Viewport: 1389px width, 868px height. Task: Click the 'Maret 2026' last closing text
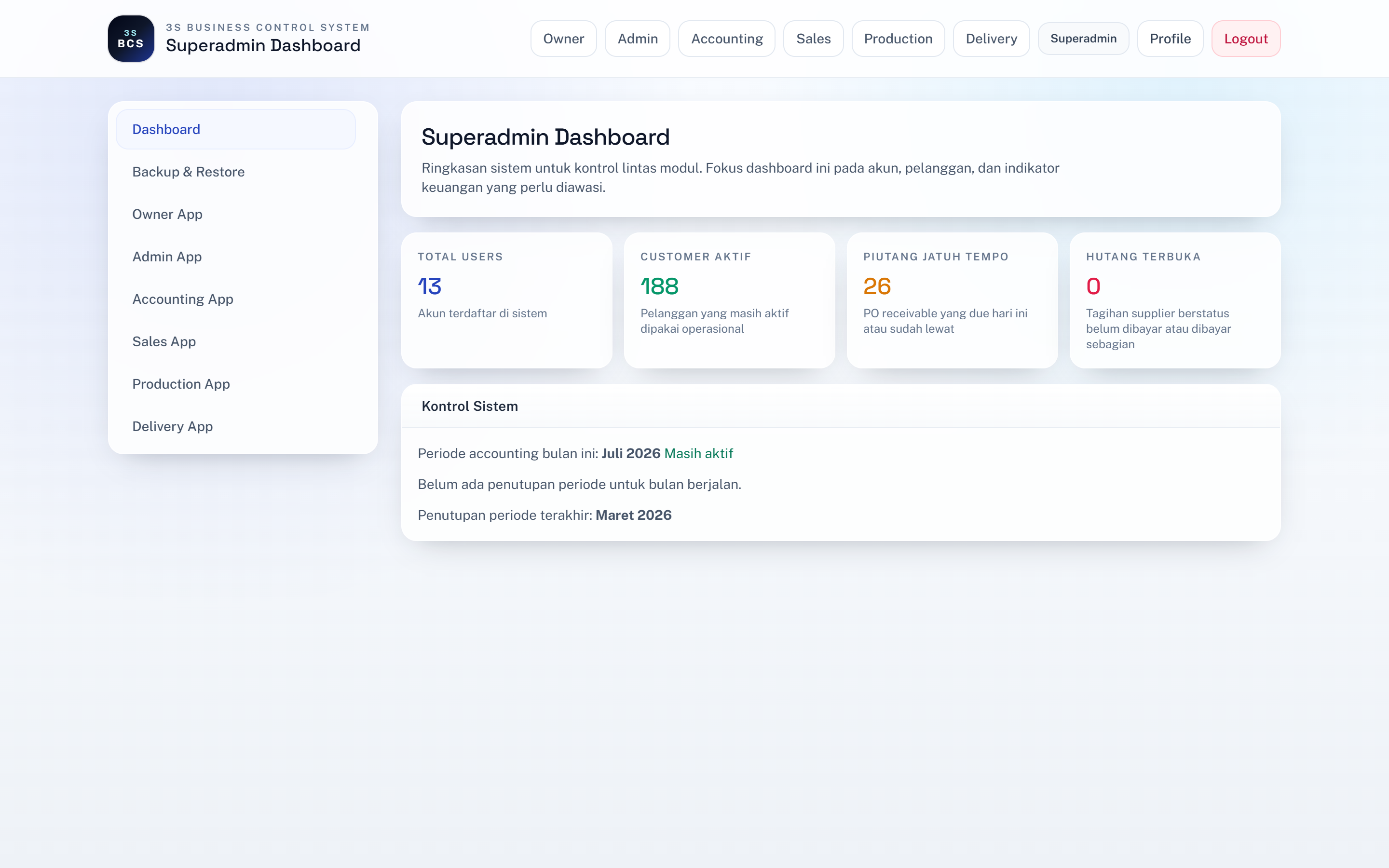(x=633, y=515)
